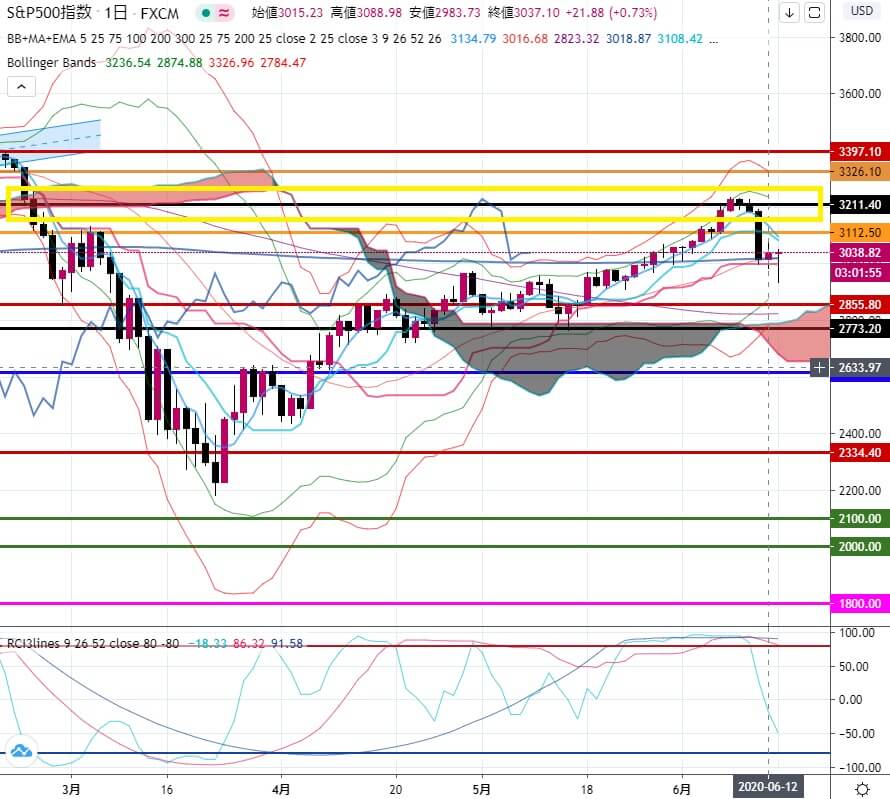Click the S&P500指数 symbol title
The width and height of the screenshot is (890, 799).
49,12
